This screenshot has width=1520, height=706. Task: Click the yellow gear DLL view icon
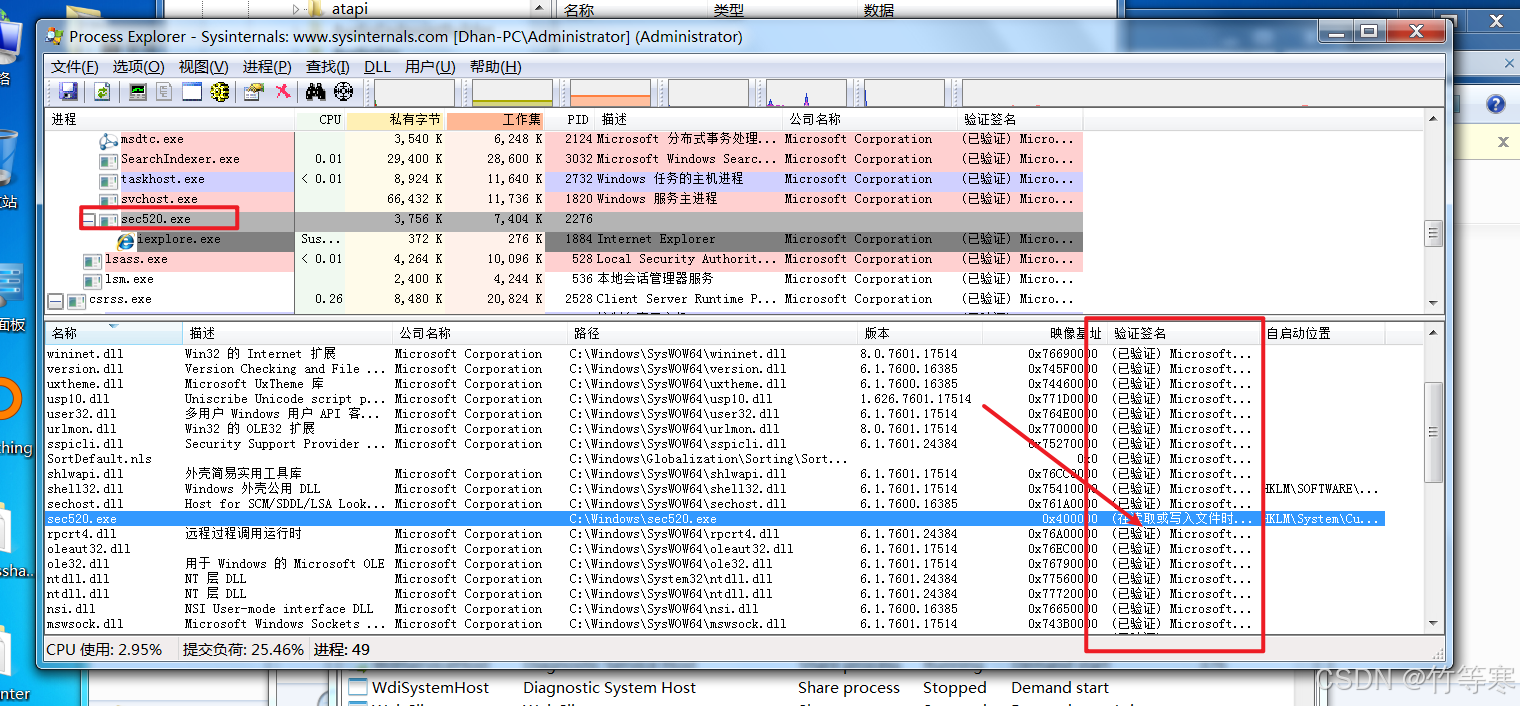(x=220, y=92)
